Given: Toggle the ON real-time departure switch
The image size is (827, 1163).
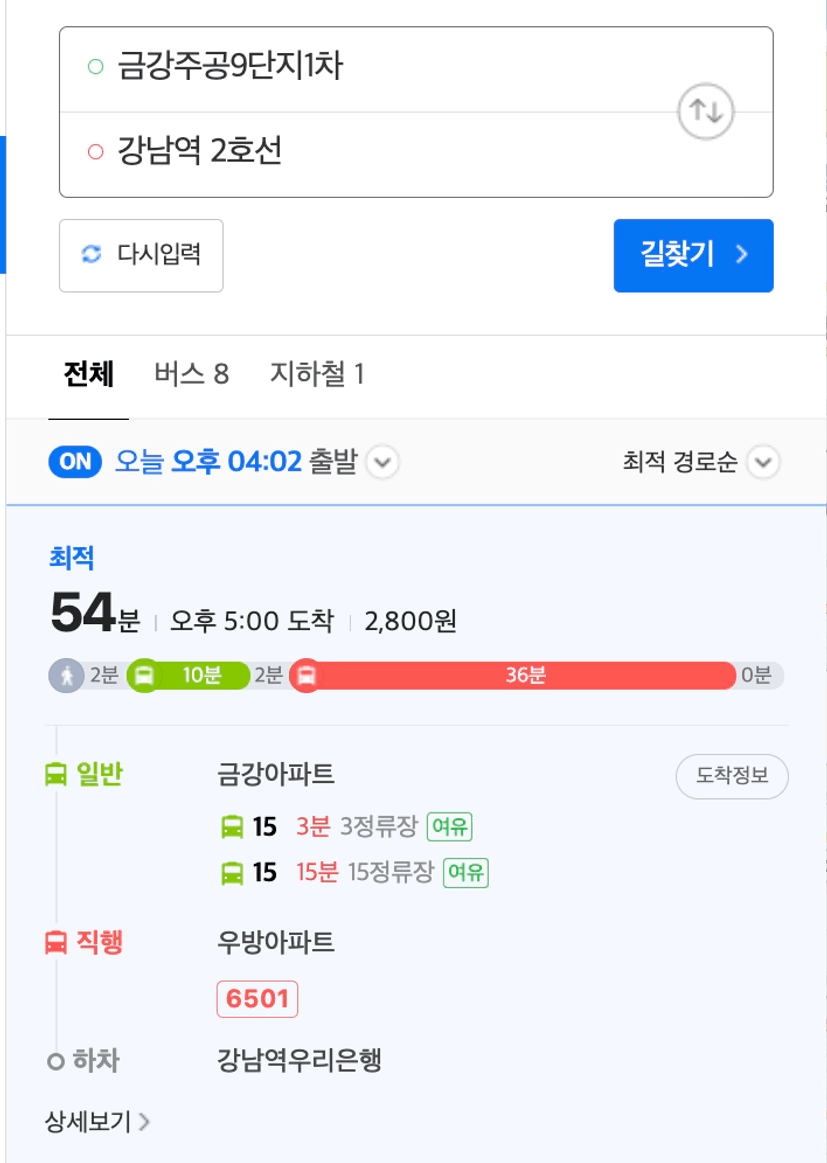Looking at the screenshot, I should click(75, 461).
